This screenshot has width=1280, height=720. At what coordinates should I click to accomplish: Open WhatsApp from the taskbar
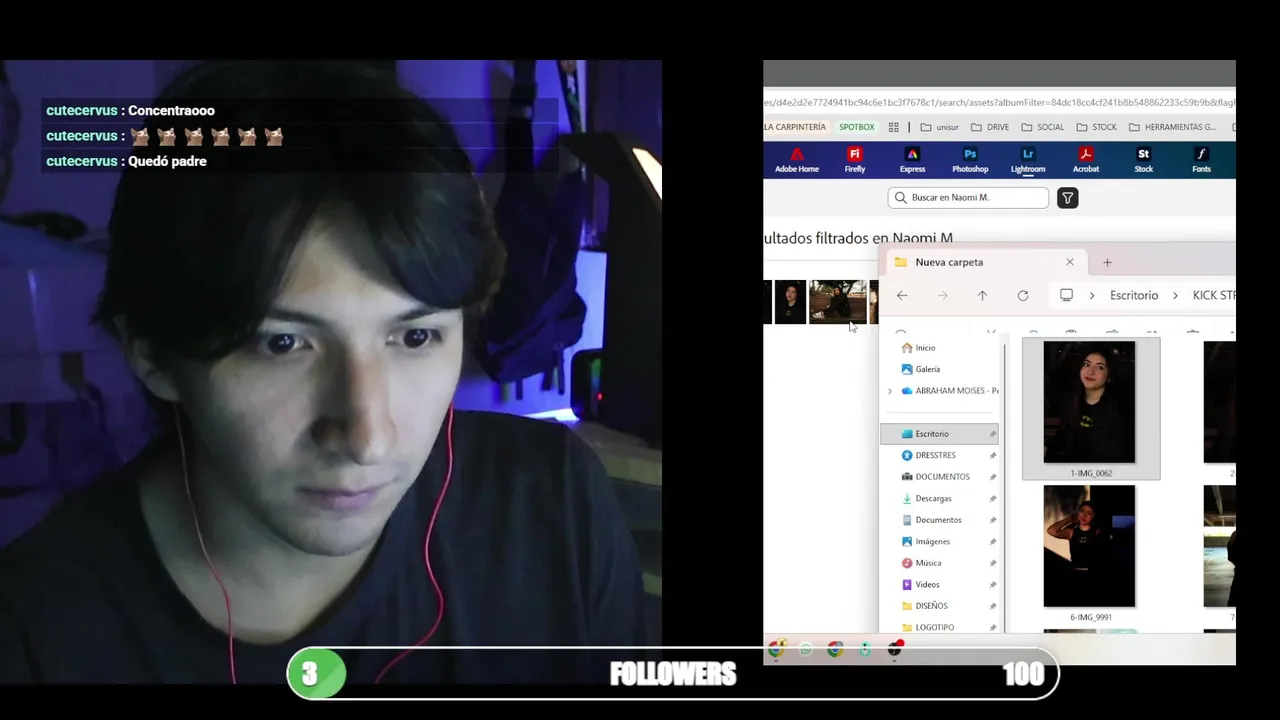click(806, 649)
